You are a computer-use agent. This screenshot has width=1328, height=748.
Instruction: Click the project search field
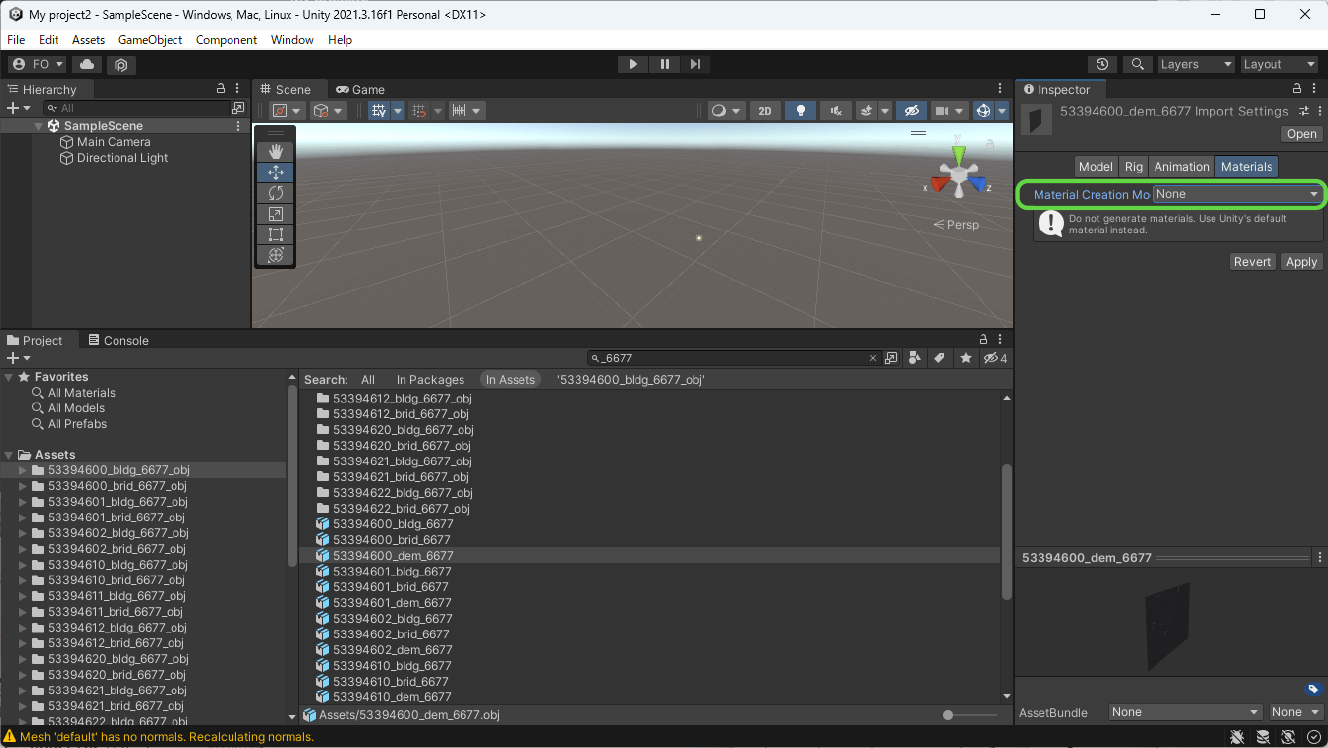(x=730, y=358)
